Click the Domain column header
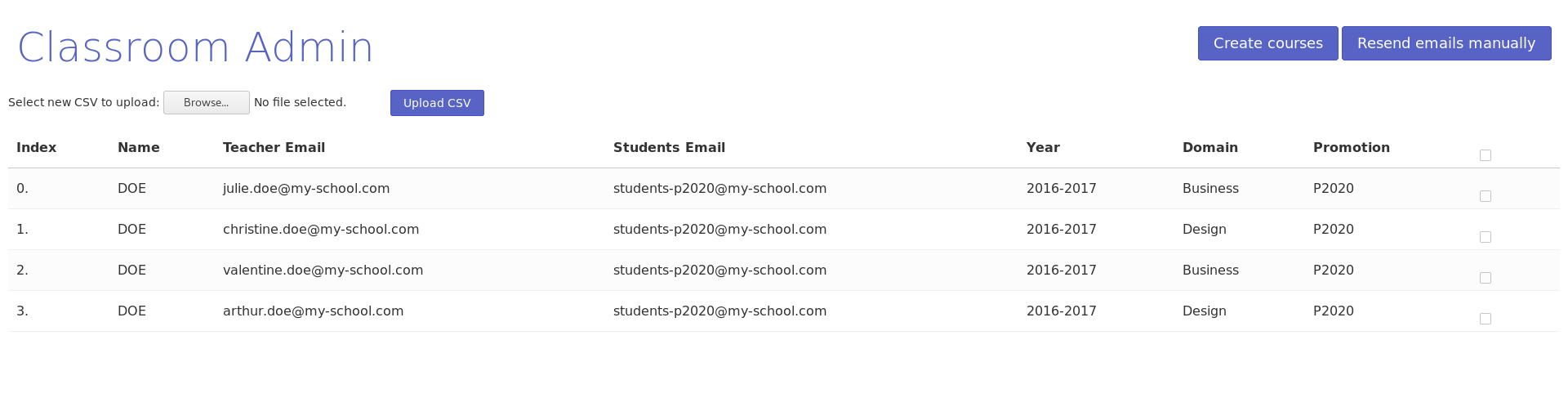This screenshot has width=1568, height=407. (x=1209, y=148)
